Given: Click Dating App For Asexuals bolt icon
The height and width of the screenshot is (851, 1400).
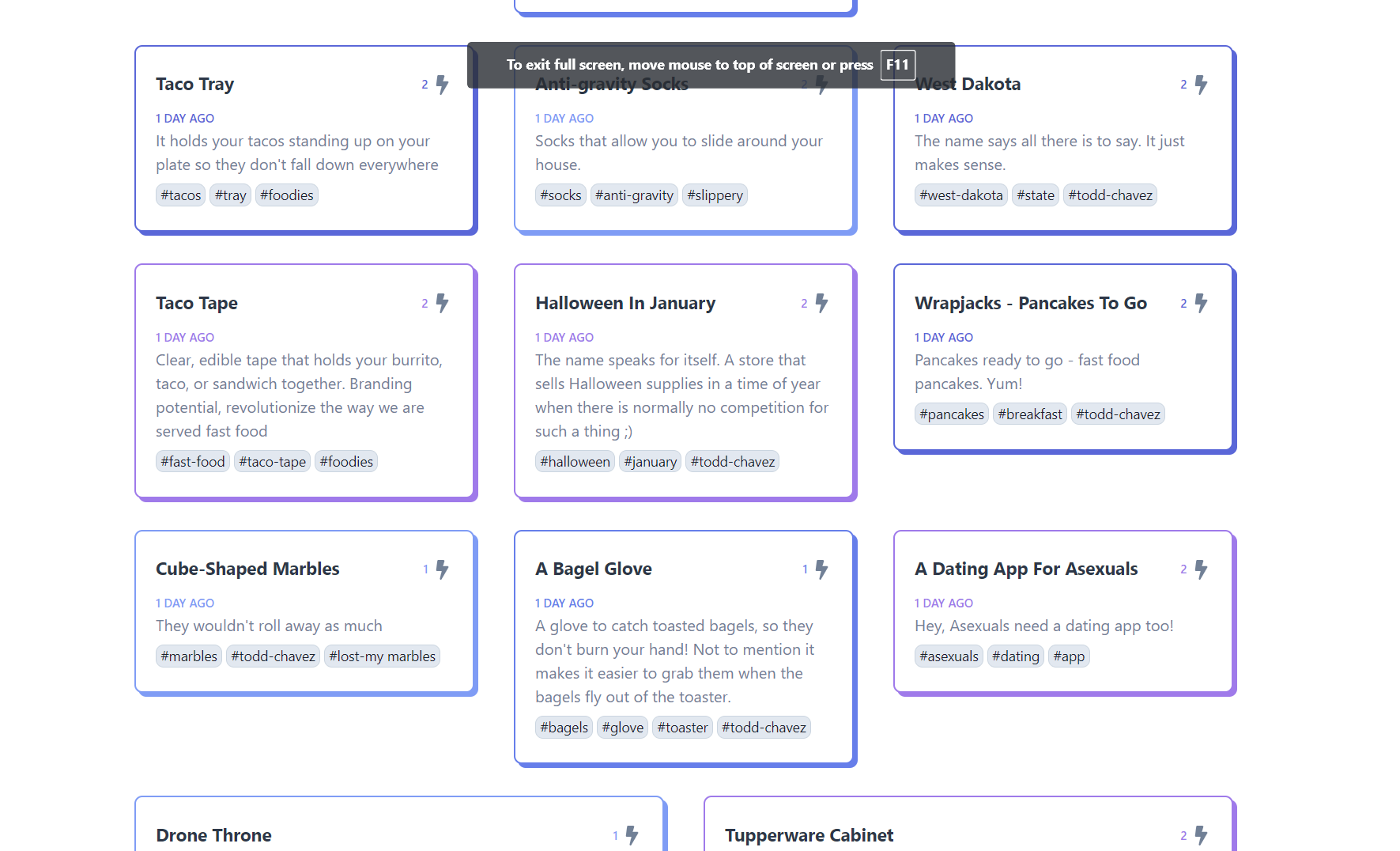Looking at the screenshot, I should pos(1201,569).
